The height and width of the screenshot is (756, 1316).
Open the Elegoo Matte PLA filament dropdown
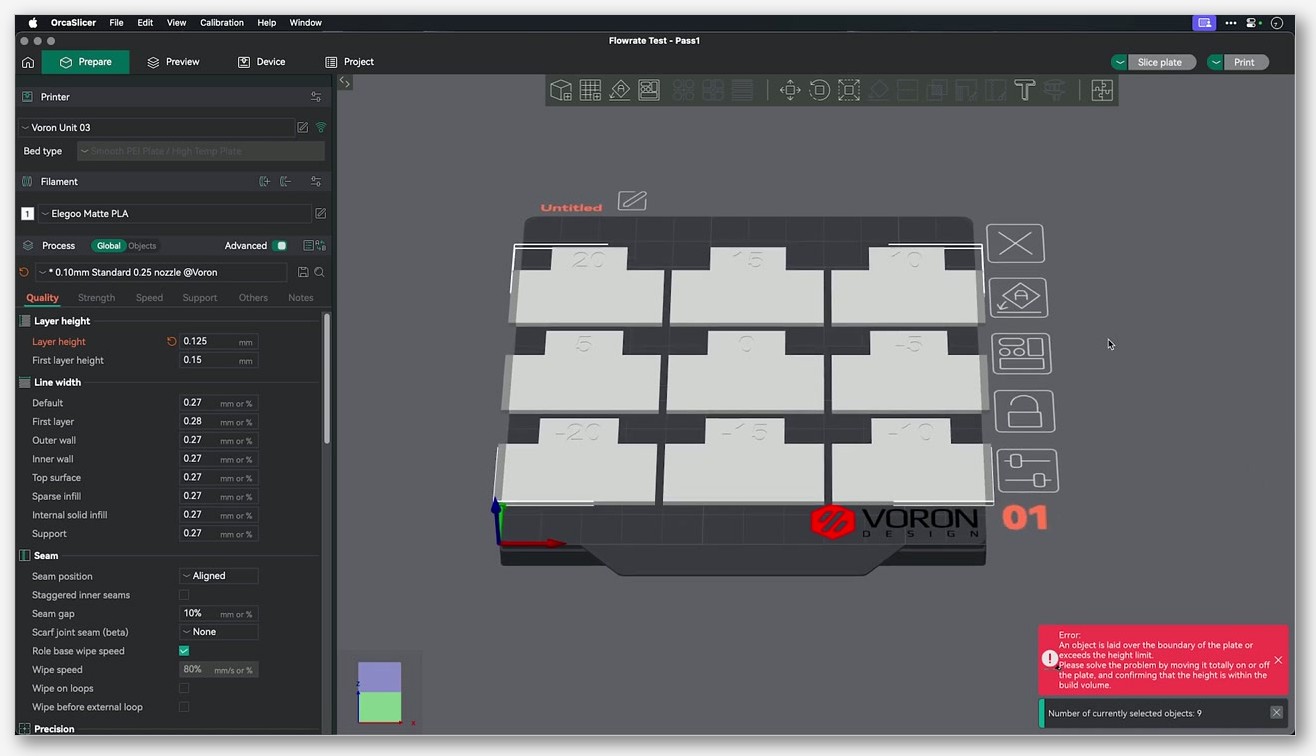175,214
